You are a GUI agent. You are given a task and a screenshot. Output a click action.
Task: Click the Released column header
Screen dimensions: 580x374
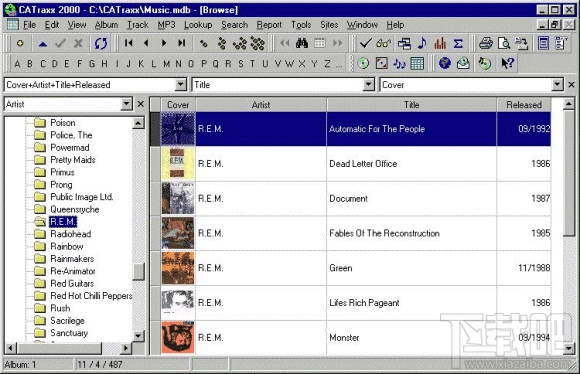click(x=524, y=105)
